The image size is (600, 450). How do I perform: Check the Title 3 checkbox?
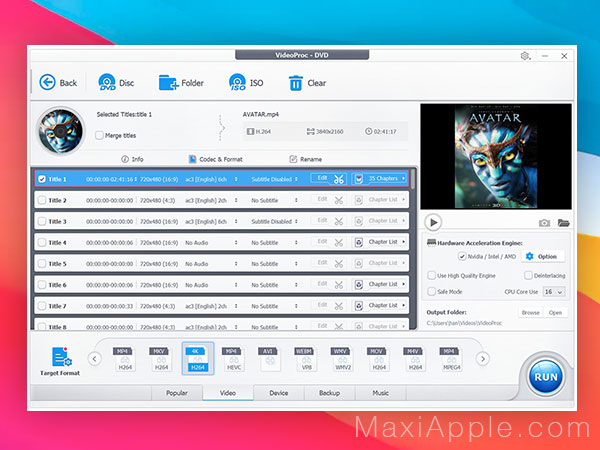point(42,221)
